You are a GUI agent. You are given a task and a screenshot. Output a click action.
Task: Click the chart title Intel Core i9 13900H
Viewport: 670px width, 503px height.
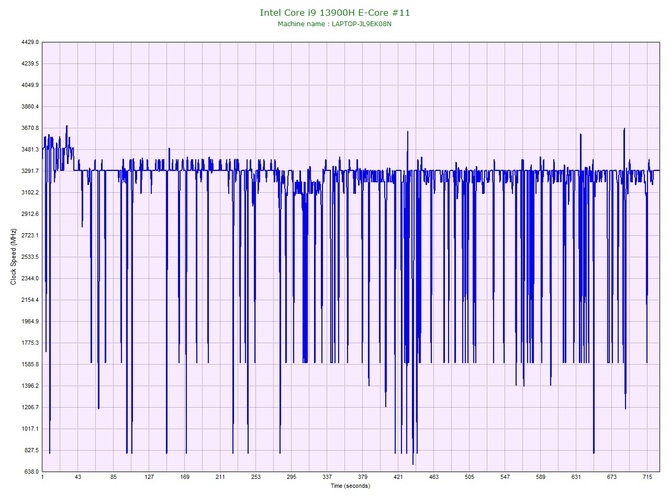point(335,13)
